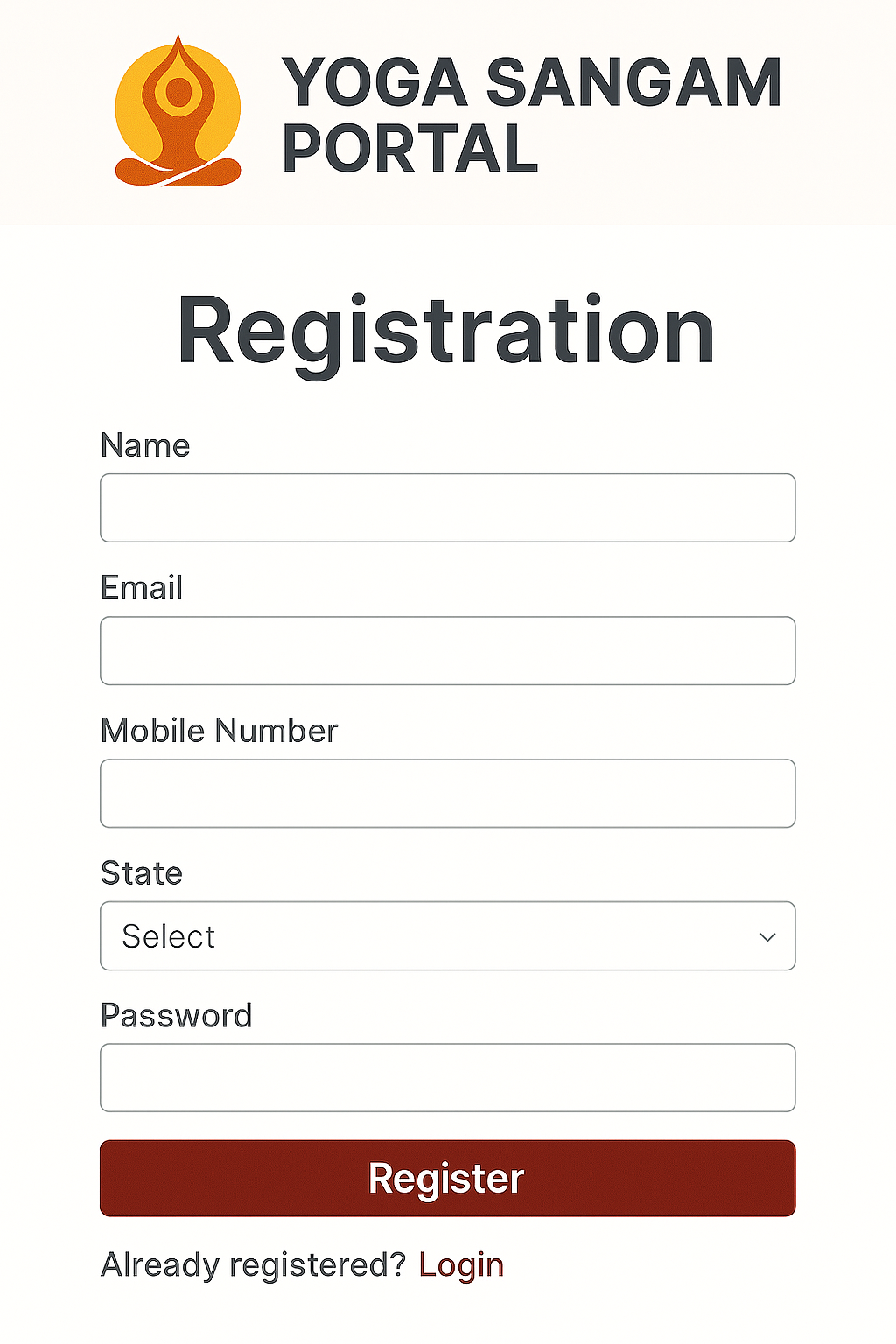Click the Name field label
Viewport: 896px width, 1344px height.
(x=145, y=445)
